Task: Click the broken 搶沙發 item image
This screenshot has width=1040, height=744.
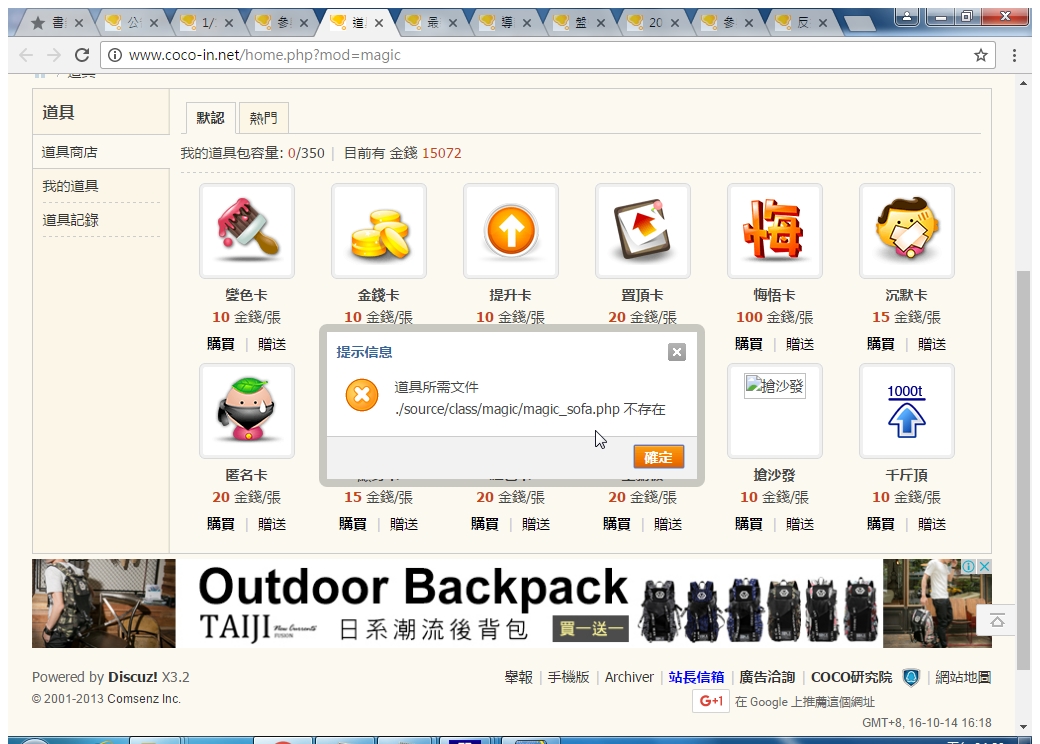Action: coord(775,386)
